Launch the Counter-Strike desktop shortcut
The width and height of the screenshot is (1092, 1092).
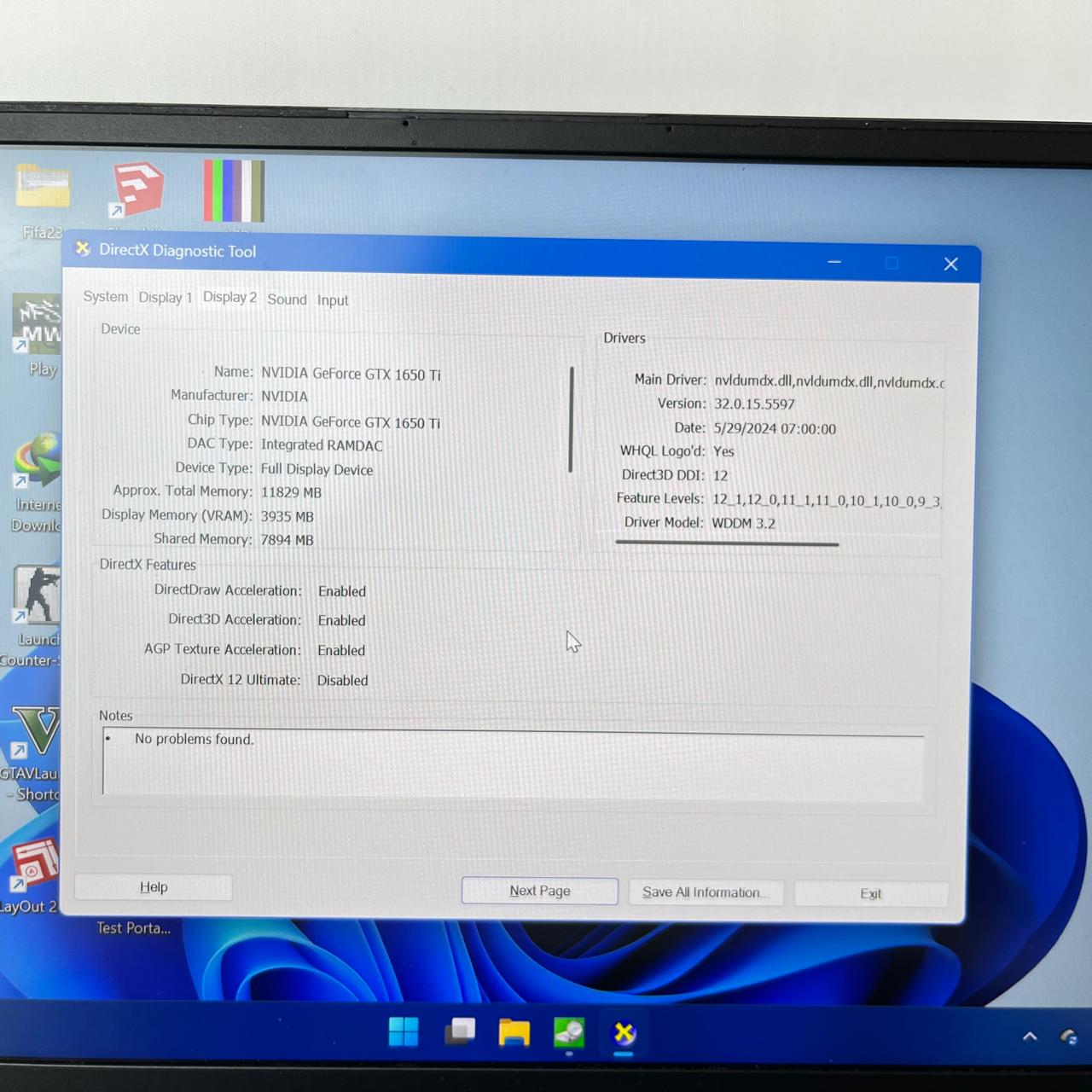click(37, 595)
